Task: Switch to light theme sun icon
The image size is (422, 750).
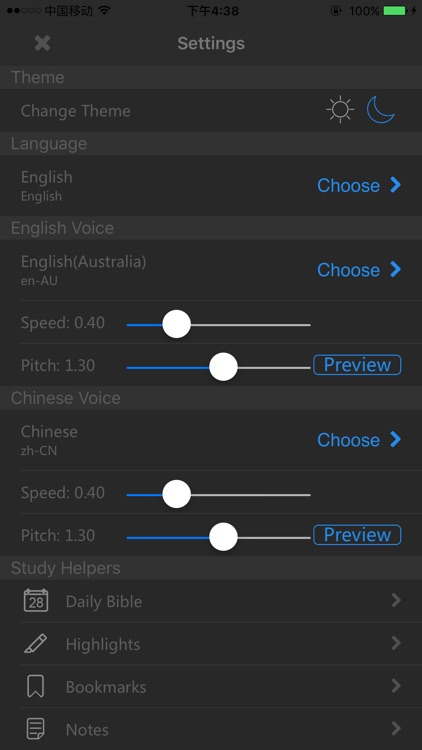Action: 340,110
